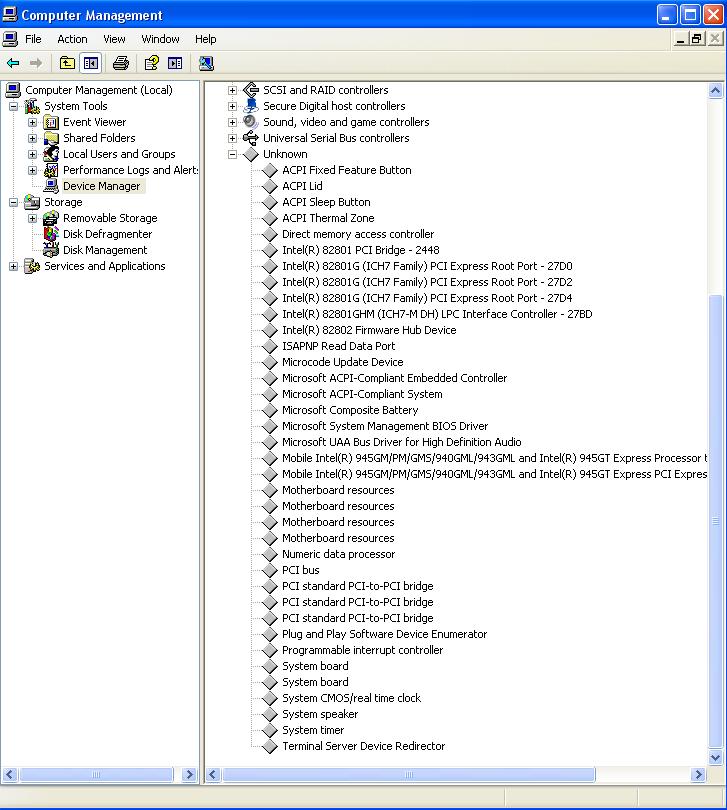The image size is (727, 810).
Task: Expand Local Users and Groups node
Action: pos(33,154)
